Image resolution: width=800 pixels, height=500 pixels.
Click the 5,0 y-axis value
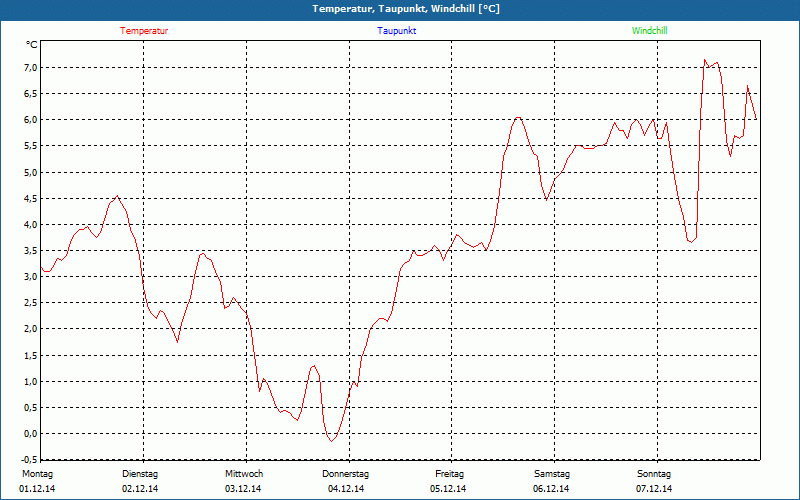pos(30,172)
